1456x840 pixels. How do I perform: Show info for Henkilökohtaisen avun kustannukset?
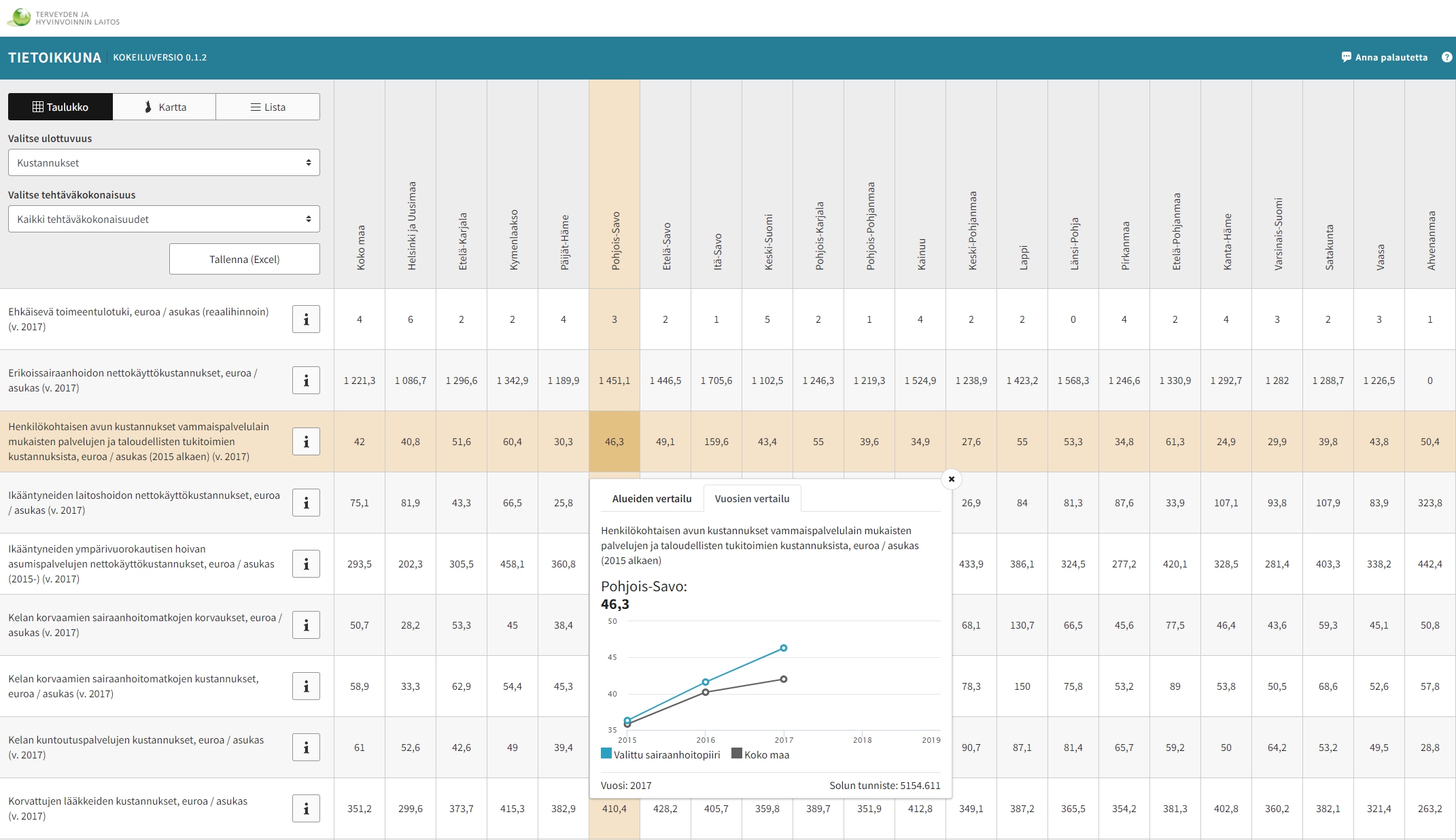point(306,442)
